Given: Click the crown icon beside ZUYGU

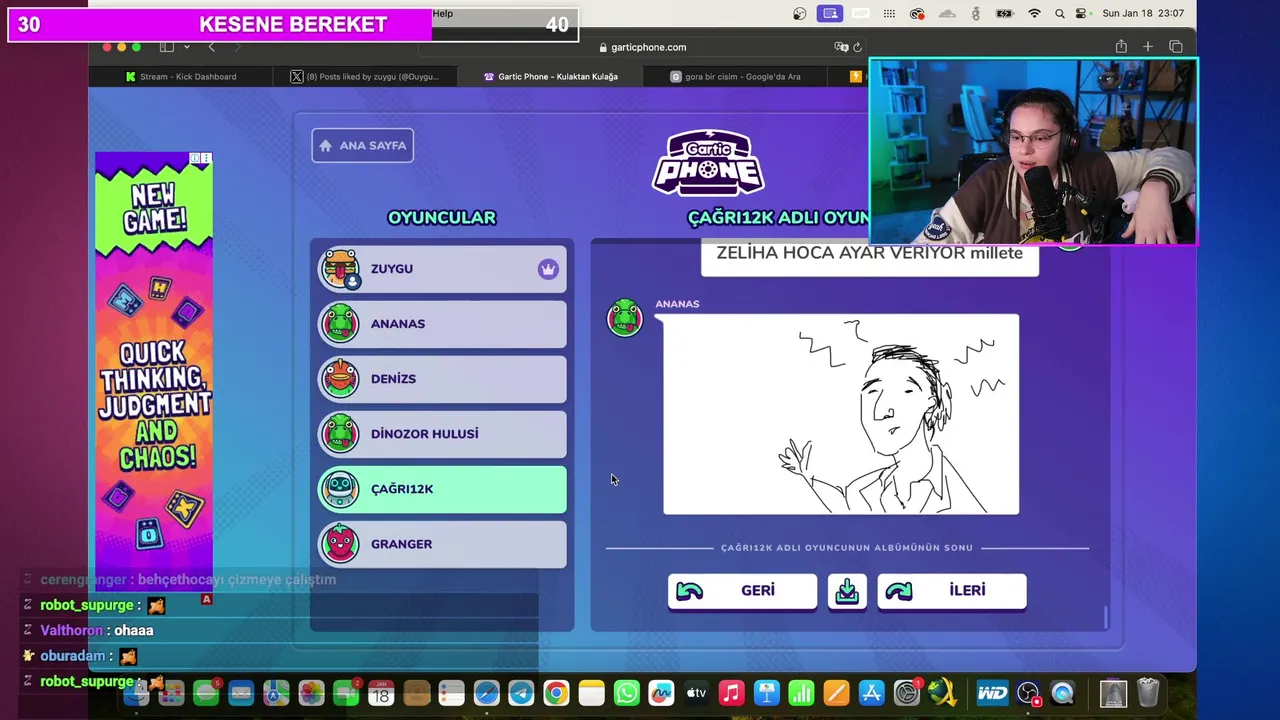Looking at the screenshot, I should [547, 269].
